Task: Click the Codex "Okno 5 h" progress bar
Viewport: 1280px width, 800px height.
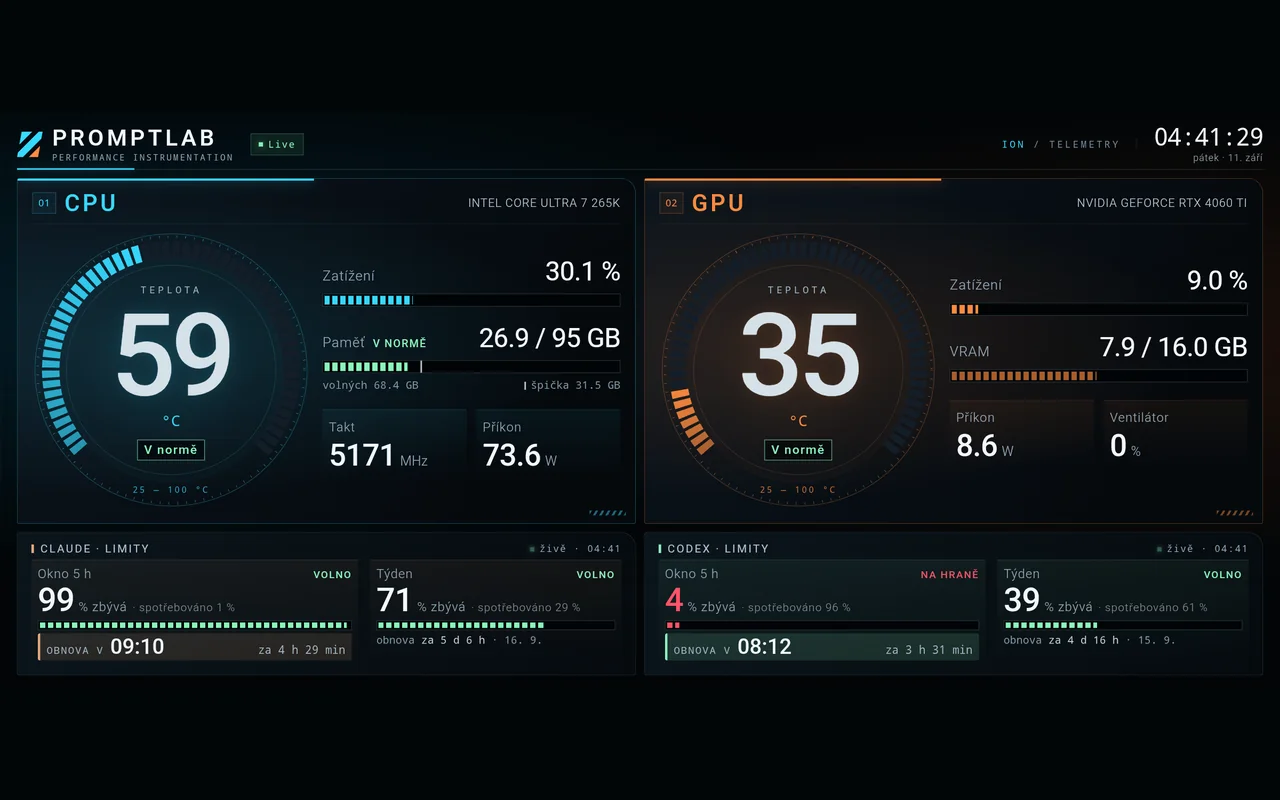Action: click(x=822, y=625)
